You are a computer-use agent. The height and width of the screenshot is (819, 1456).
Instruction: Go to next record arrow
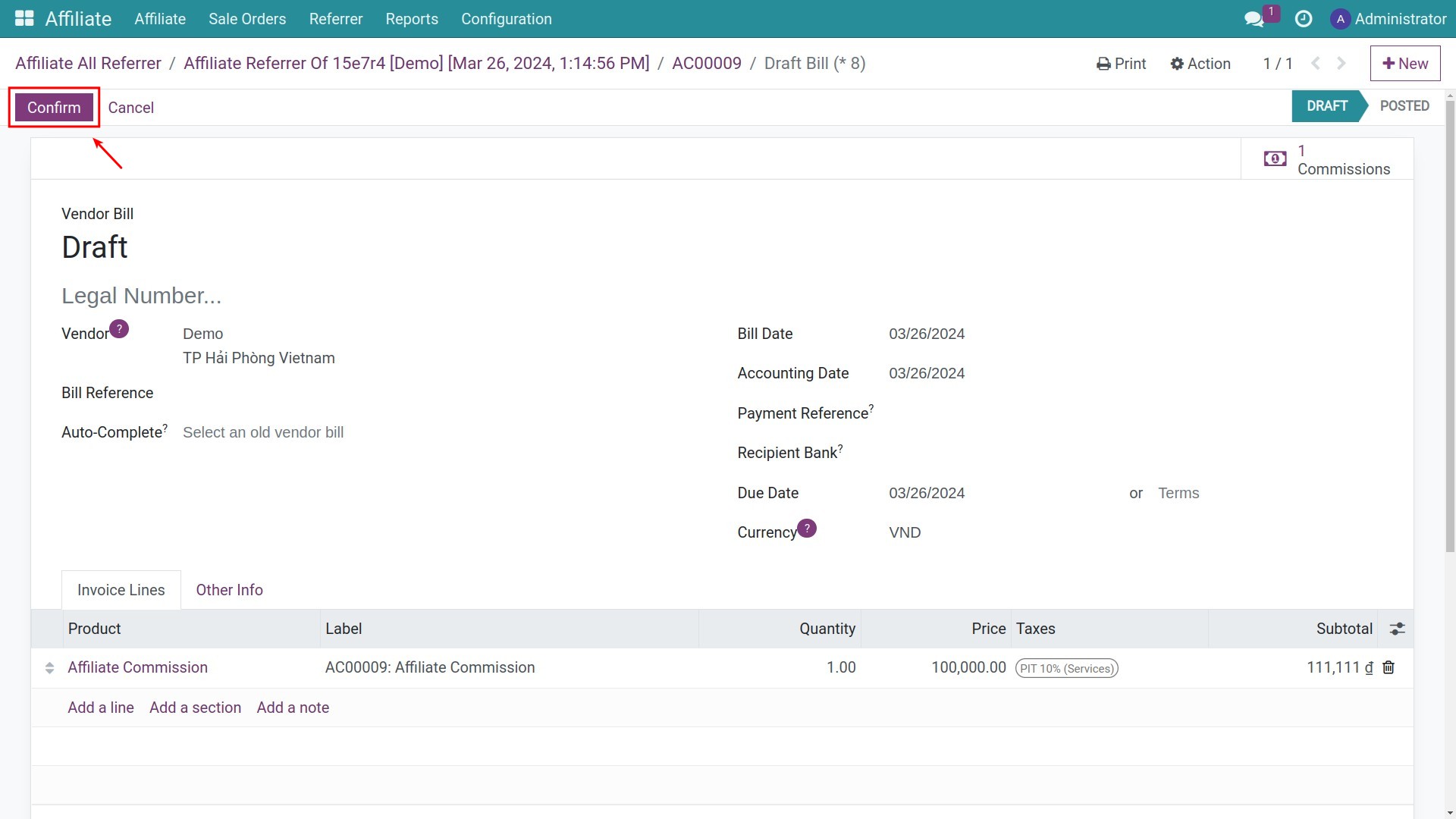click(x=1341, y=64)
